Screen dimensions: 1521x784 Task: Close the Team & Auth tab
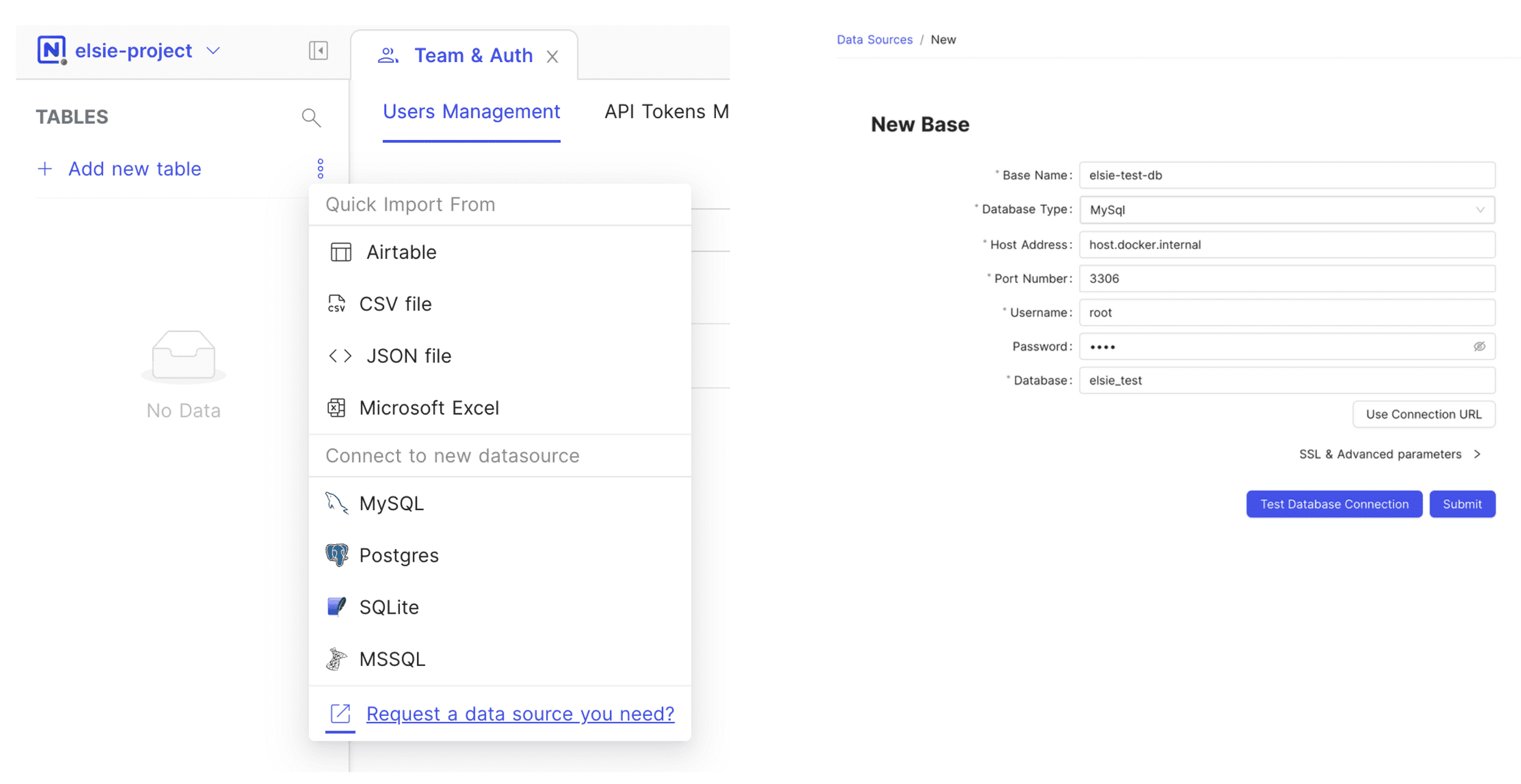click(x=552, y=57)
